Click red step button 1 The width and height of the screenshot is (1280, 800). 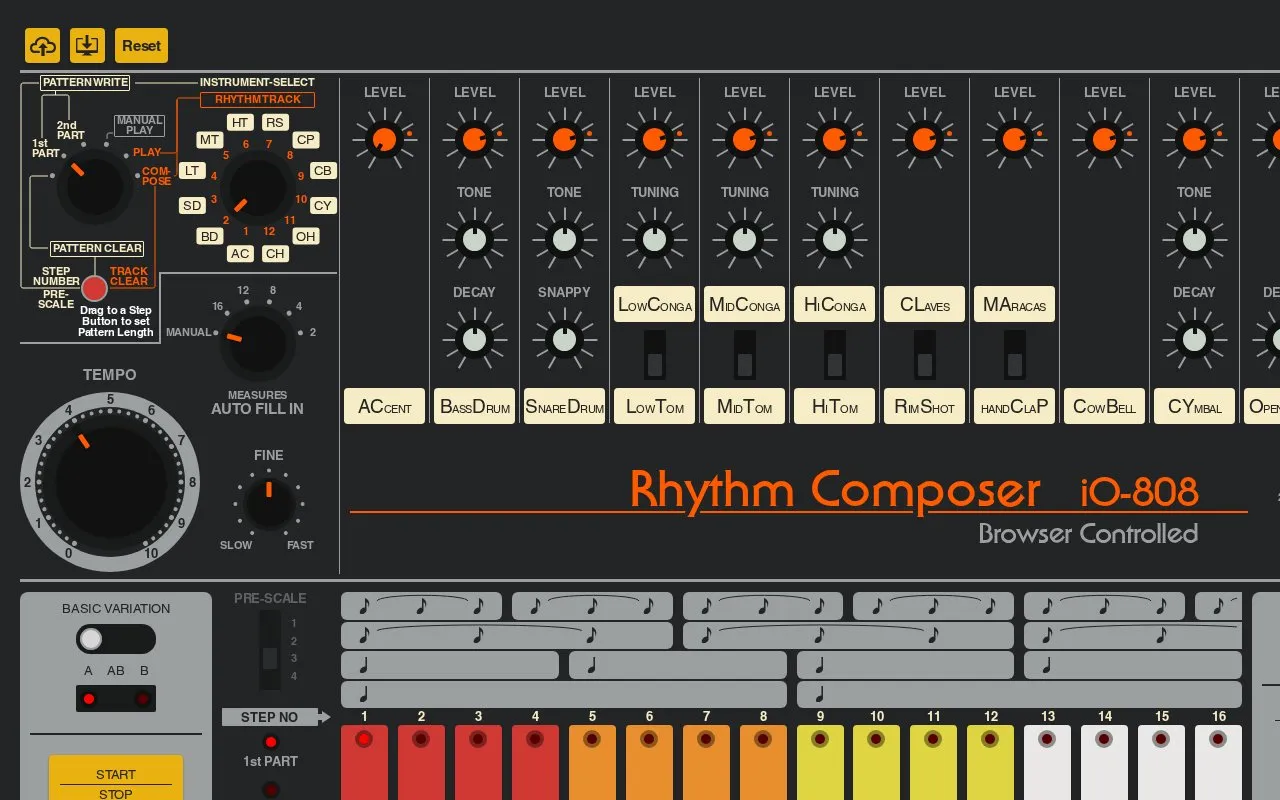tap(364, 762)
